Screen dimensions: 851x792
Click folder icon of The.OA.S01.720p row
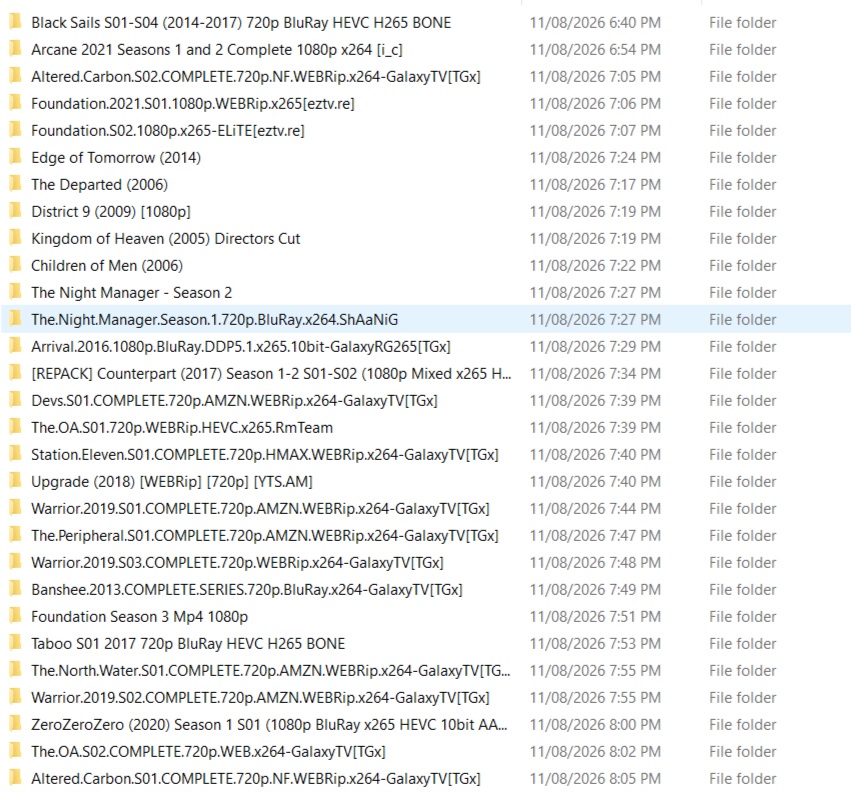point(15,427)
